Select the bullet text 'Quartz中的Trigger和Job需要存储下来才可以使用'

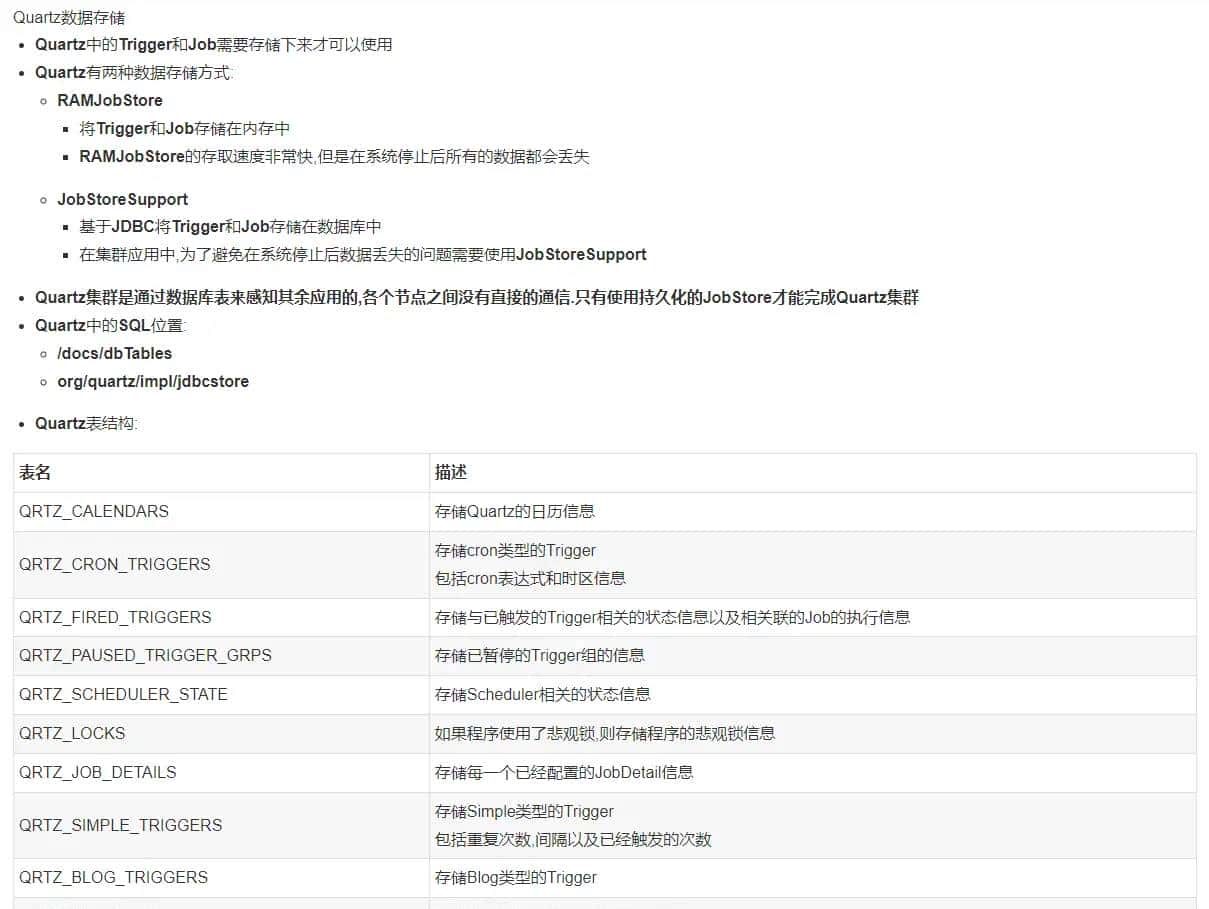click(x=214, y=44)
